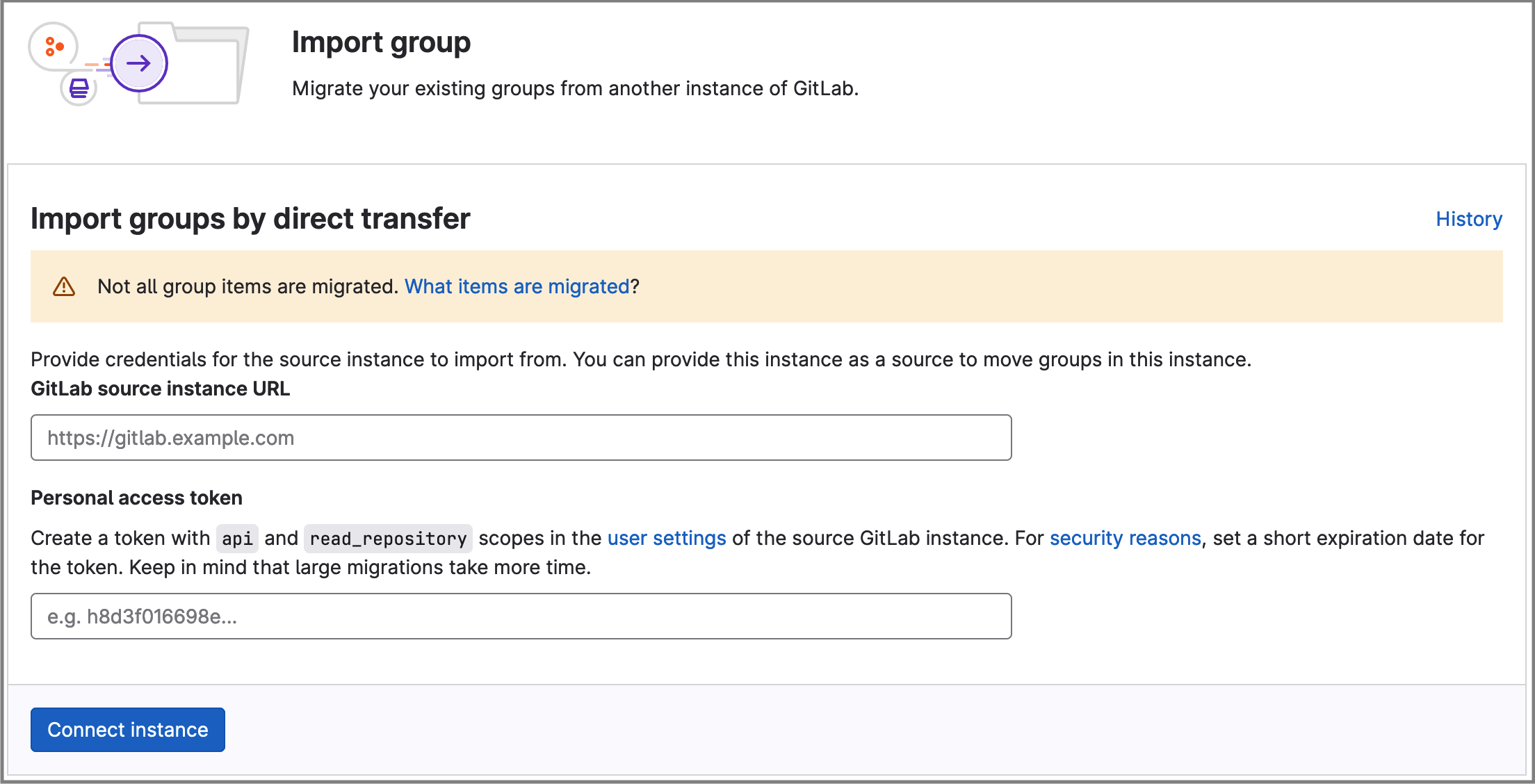Click 'Migrate your existing groups' subtitle text
Image resolution: width=1535 pixels, height=784 pixels.
pos(576,88)
